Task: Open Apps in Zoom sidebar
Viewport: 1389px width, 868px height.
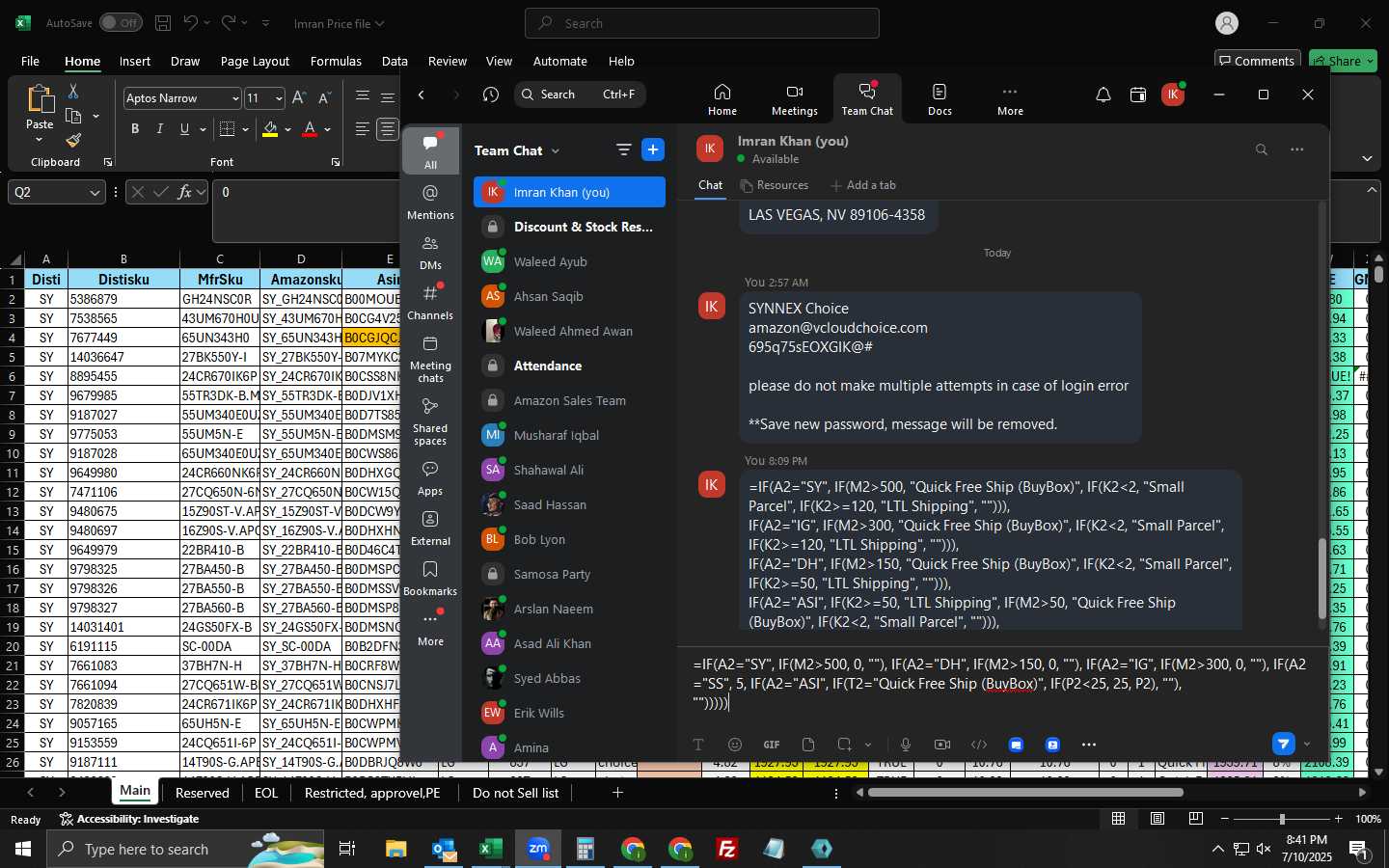Action: pos(430,478)
